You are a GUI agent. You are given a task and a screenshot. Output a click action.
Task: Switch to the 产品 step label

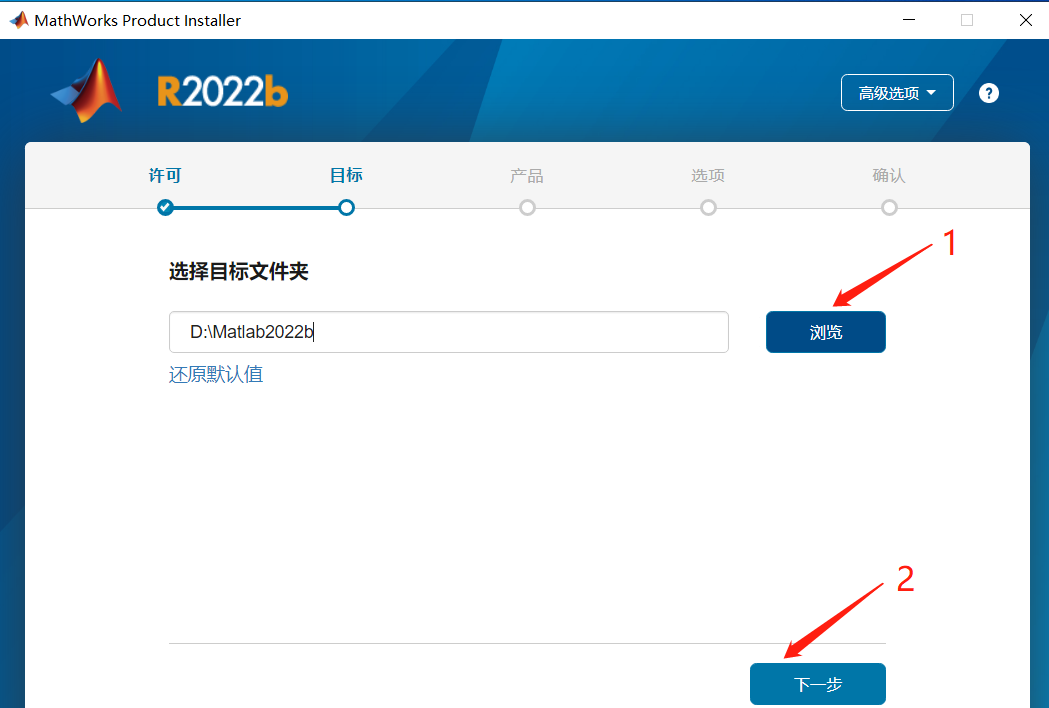point(527,175)
